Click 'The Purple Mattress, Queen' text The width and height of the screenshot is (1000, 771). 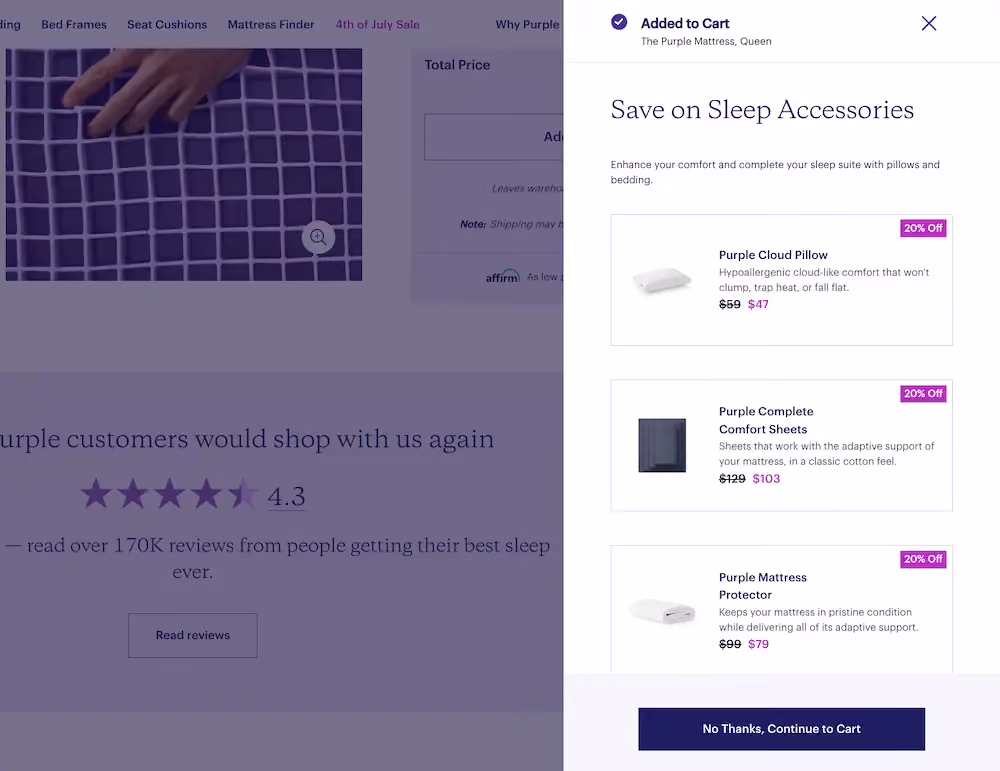click(x=706, y=41)
